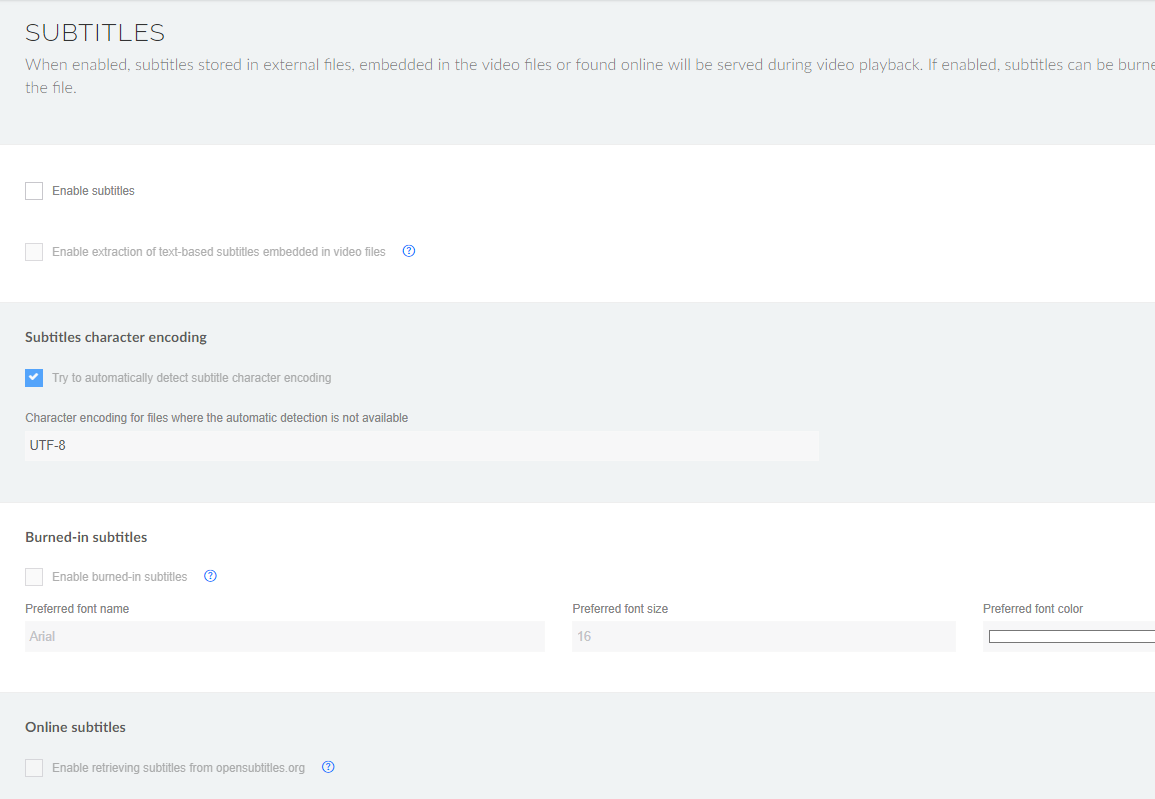This screenshot has width=1155, height=799.
Task: Check the embedded text-based subtitles extraction box
Action: pyautogui.click(x=34, y=252)
